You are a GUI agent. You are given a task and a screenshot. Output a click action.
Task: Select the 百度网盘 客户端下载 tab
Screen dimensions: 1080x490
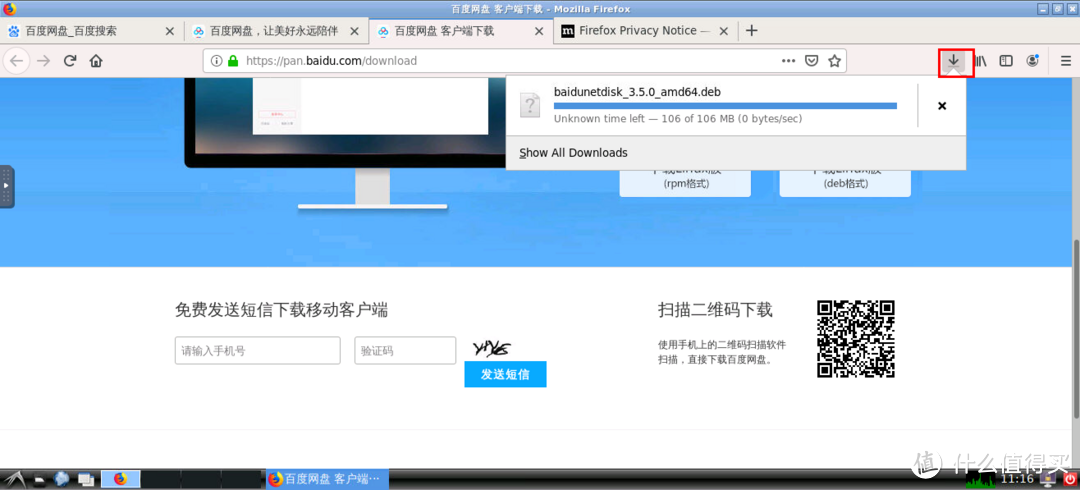point(461,31)
